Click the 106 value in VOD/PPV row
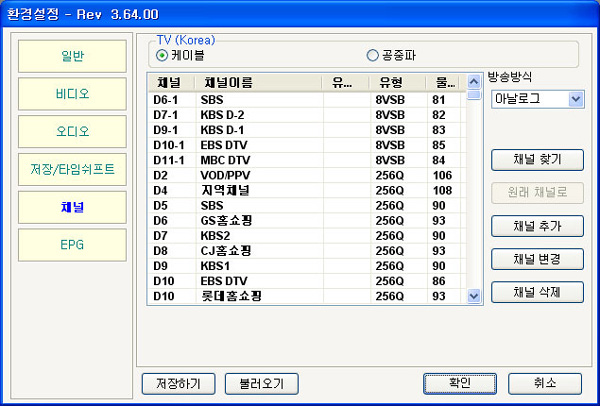Viewport: 600px width, 406px height. pos(442,175)
